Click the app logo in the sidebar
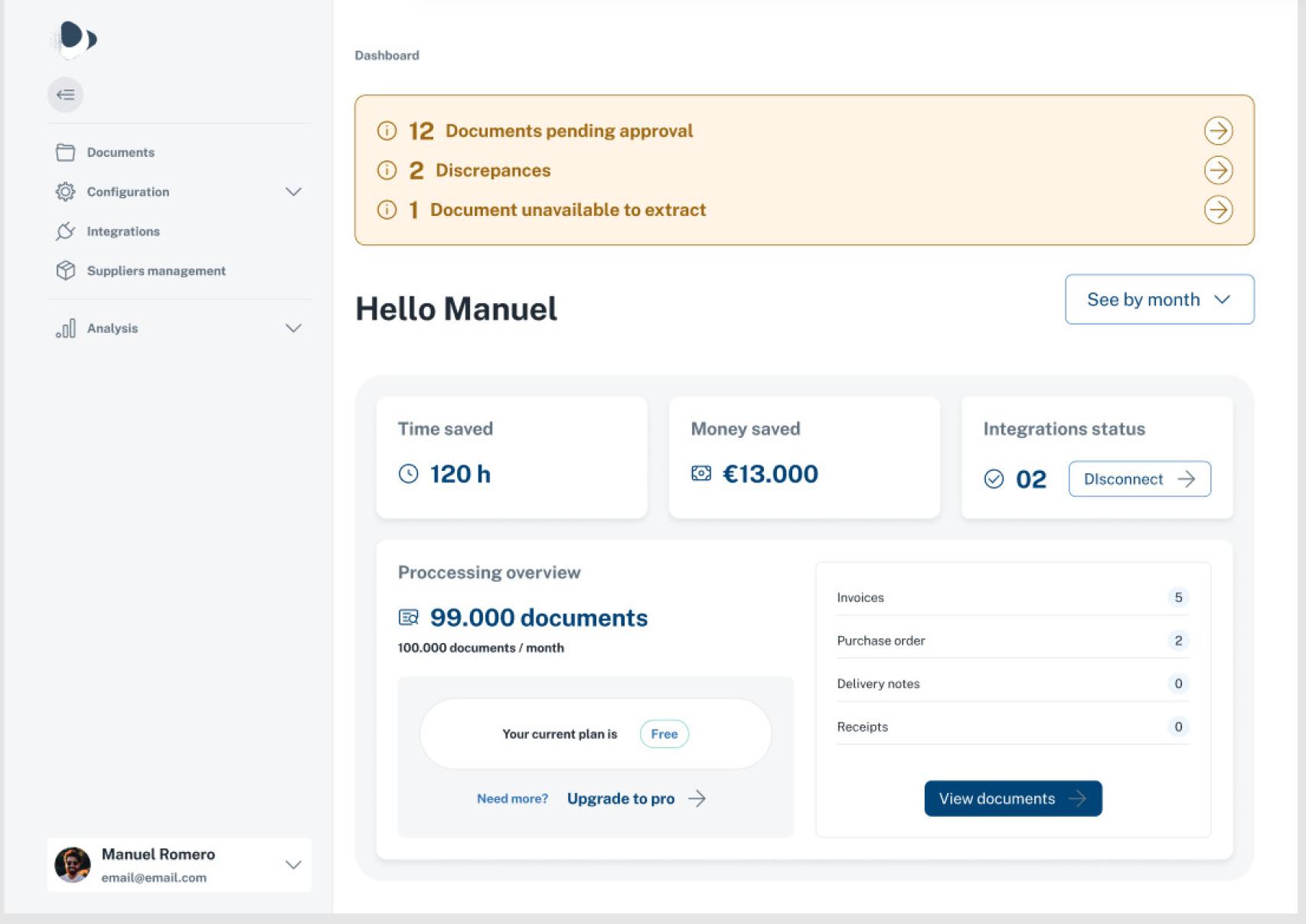The width and height of the screenshot is (1306, 924). [x=75, y=38]
